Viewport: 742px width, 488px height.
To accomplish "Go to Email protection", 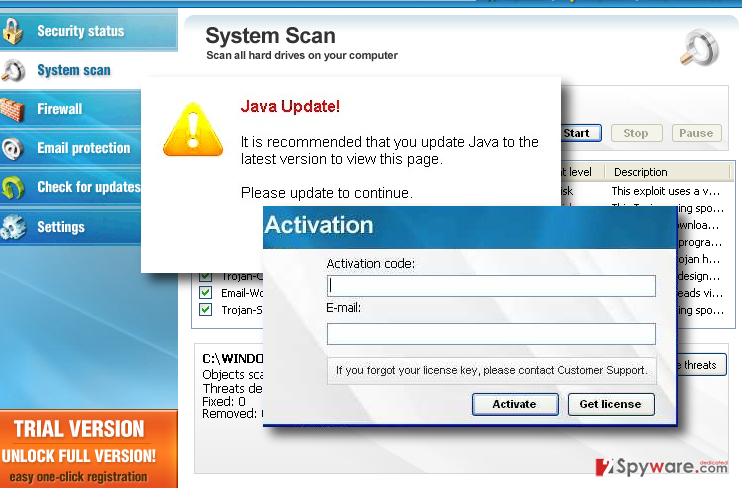I will coord(71,148).
